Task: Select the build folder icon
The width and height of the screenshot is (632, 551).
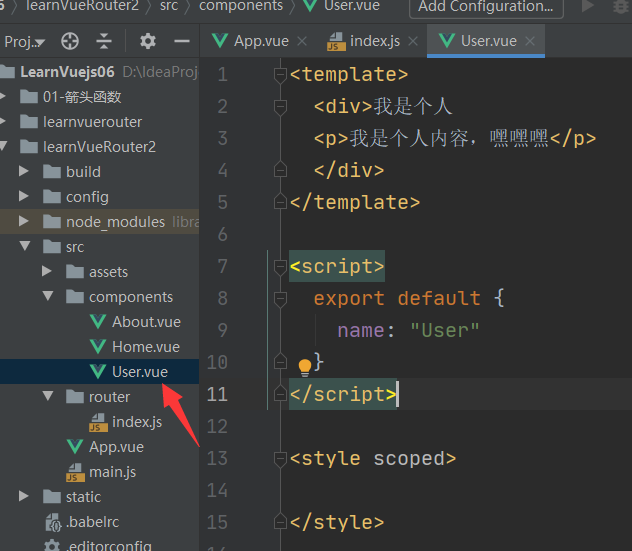Action: [x=52, y=172]
